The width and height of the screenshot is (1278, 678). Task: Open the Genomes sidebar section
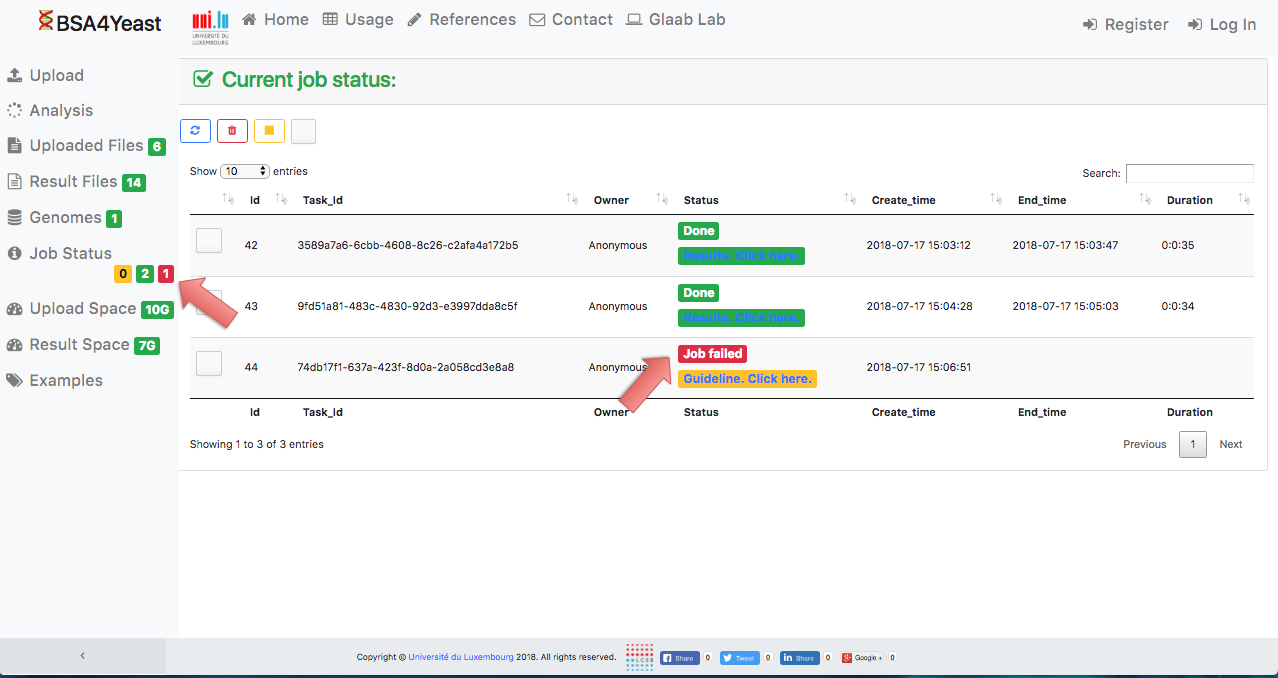[65, 218]
